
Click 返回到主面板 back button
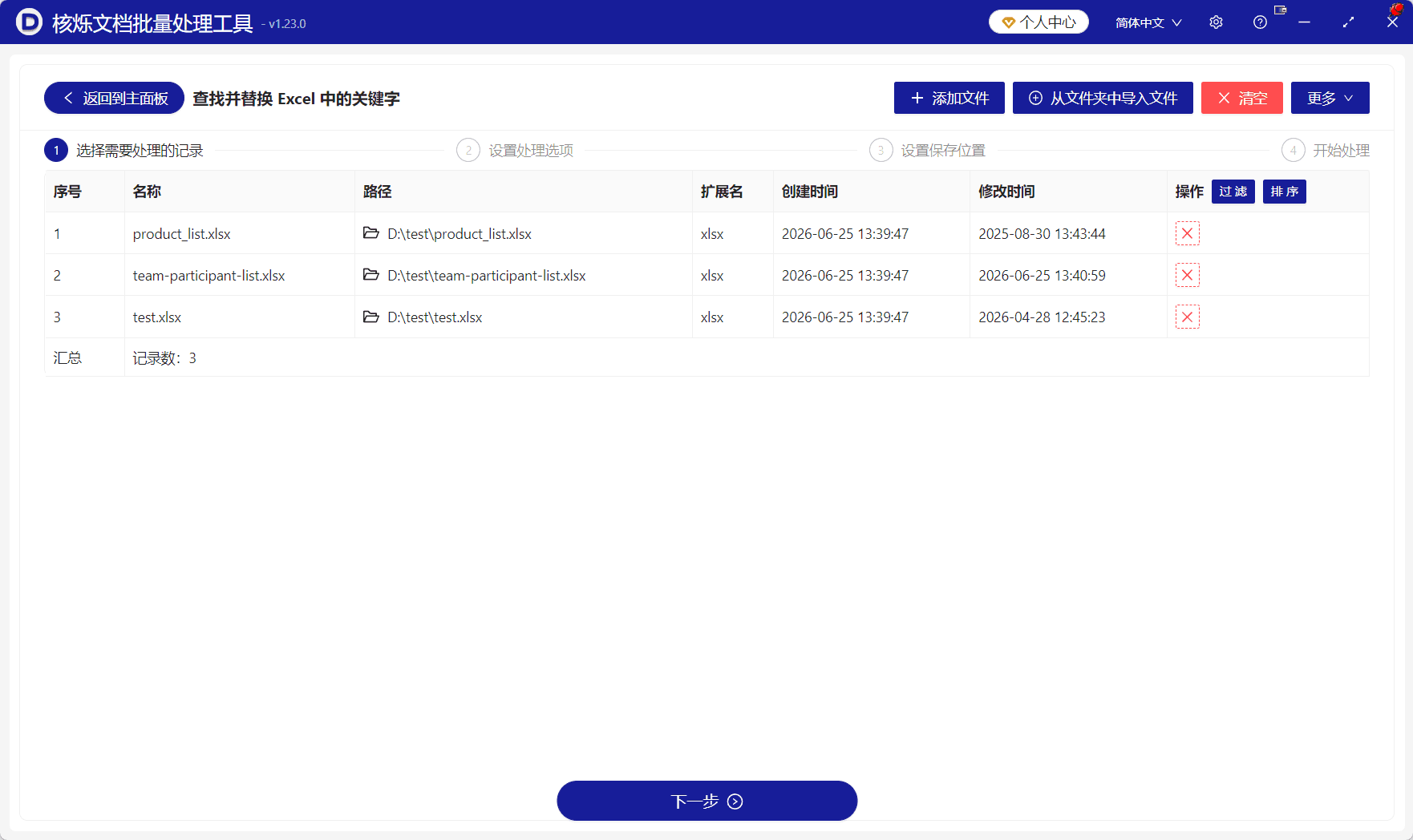[114, 98]
